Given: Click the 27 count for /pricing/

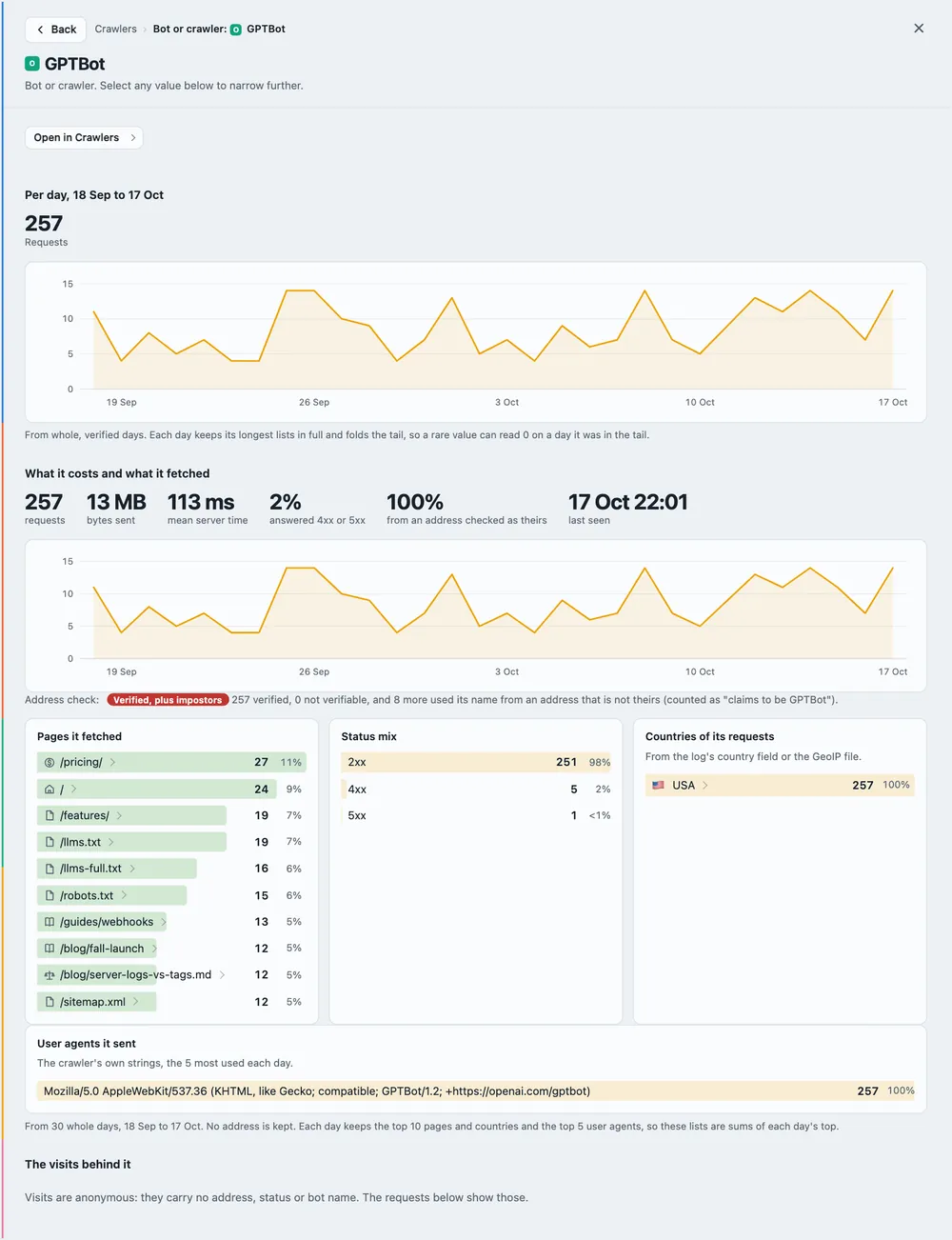Looking at the screenshot, I should pos(261,763).
